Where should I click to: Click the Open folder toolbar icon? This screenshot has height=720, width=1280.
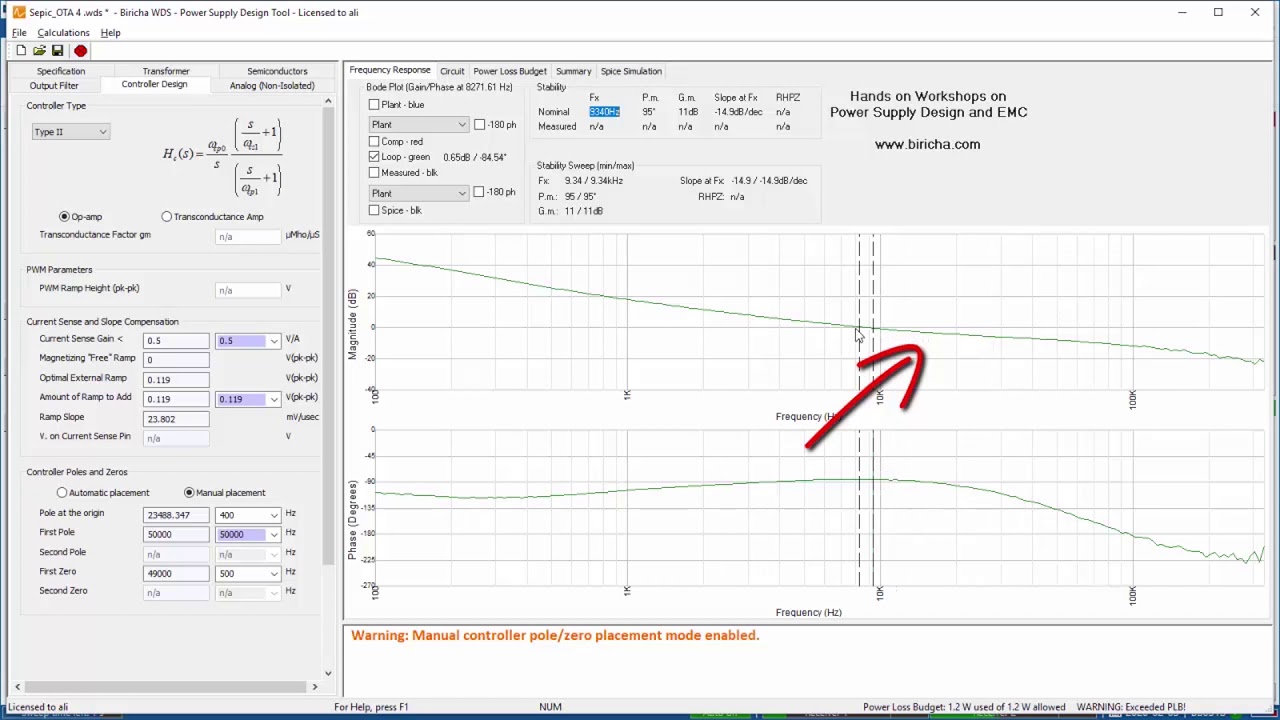coord(39,51)
